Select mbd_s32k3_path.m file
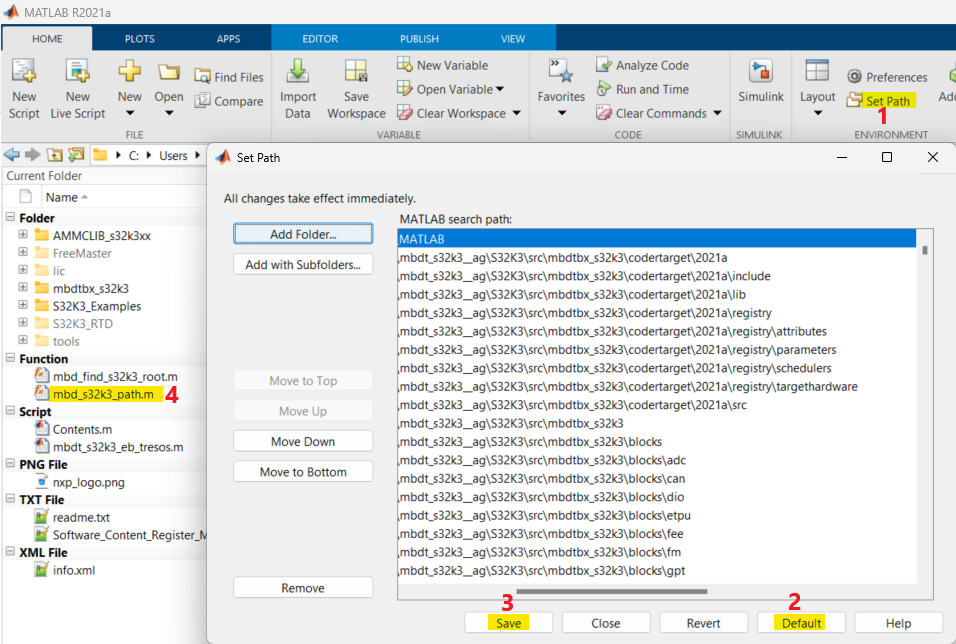 [103, 394]
